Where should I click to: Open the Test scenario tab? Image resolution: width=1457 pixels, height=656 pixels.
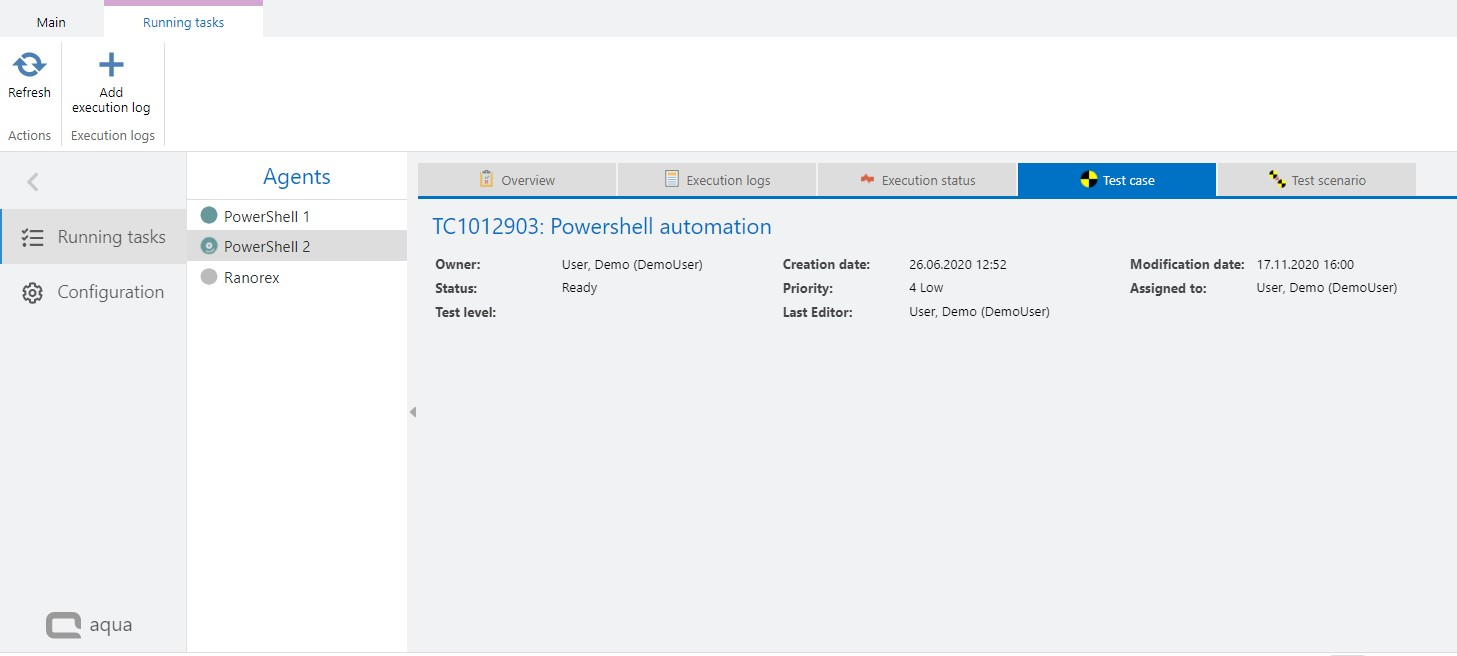pos(1316,180)
